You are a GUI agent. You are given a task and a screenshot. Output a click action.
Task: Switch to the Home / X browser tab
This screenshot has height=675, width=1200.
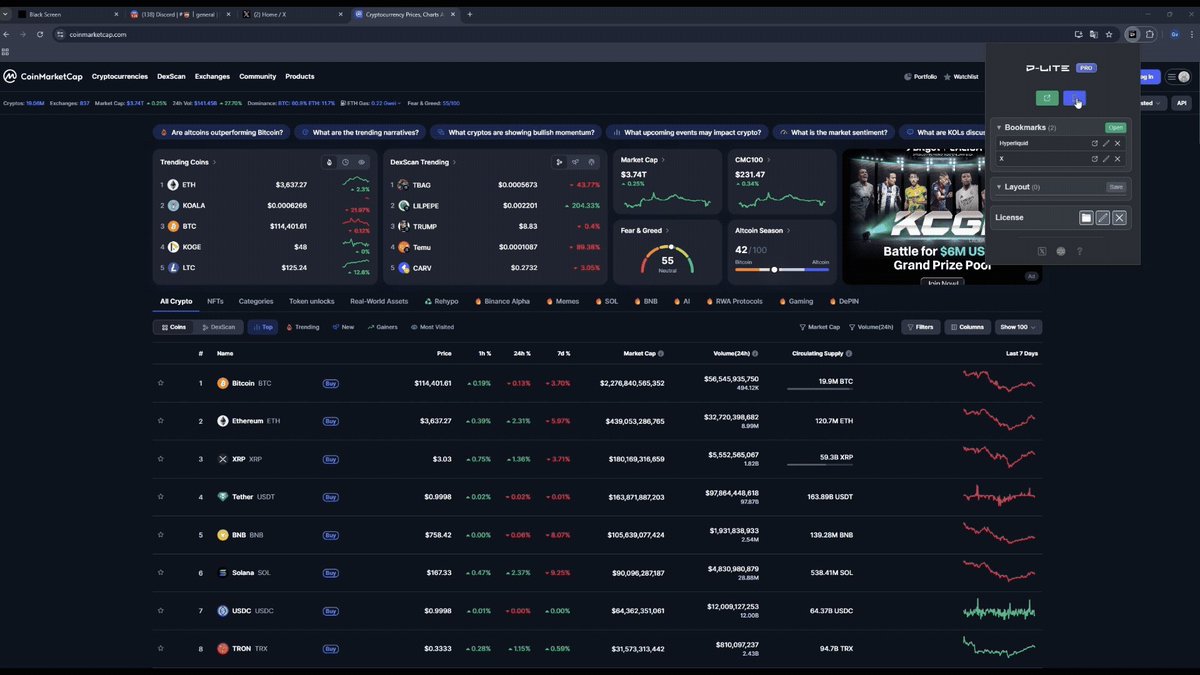point(295,14)
